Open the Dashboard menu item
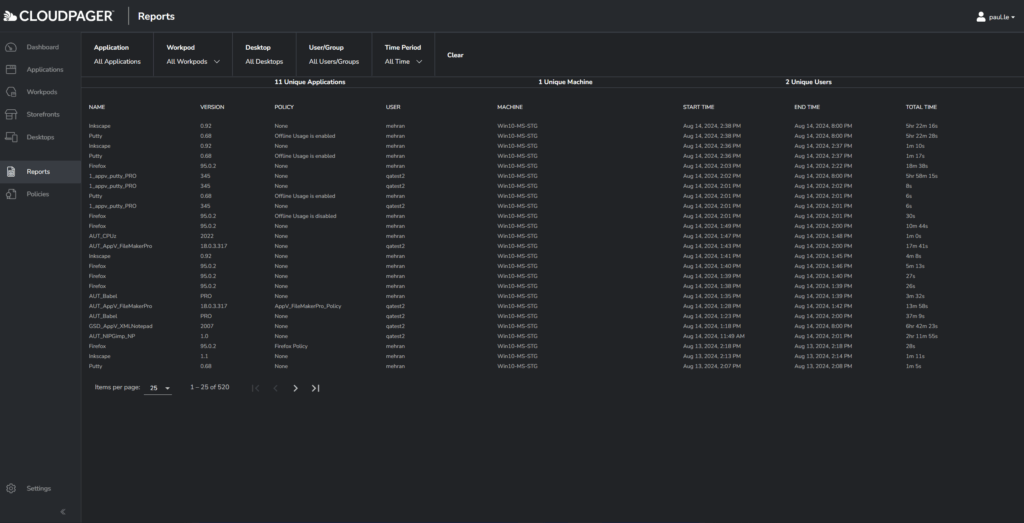 42,47
